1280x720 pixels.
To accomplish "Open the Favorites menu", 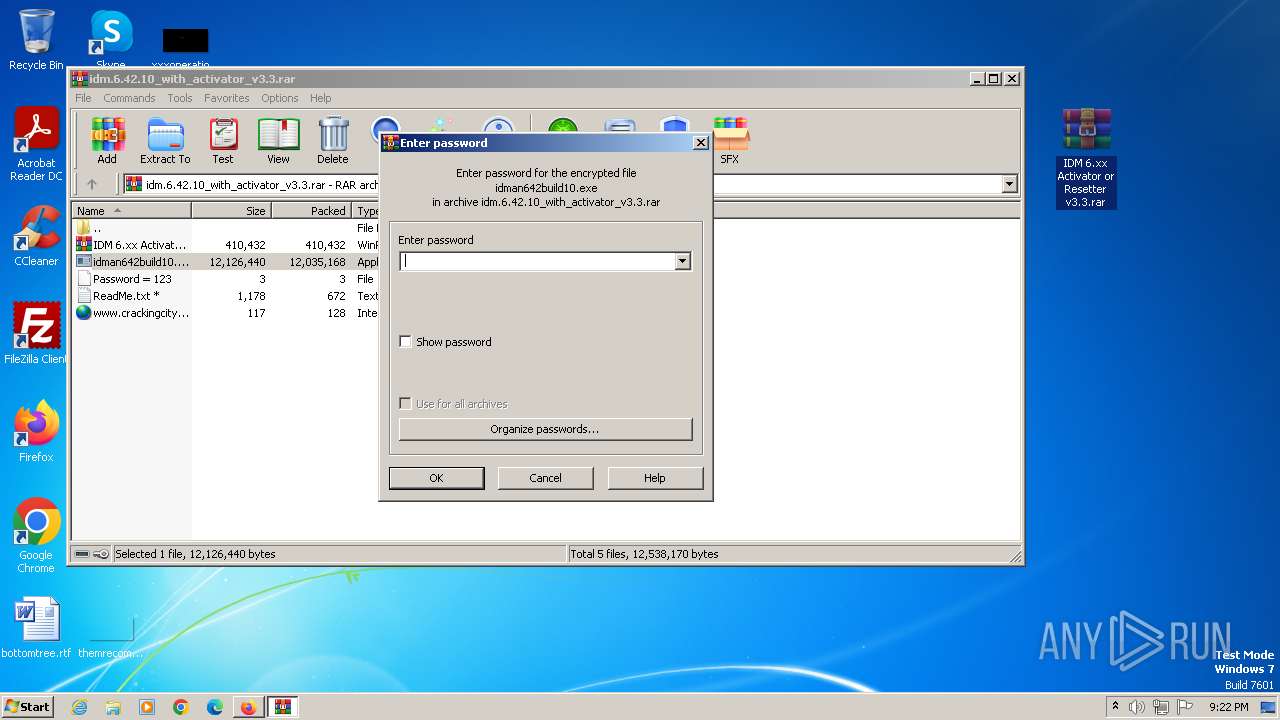I will pos(227,98).
